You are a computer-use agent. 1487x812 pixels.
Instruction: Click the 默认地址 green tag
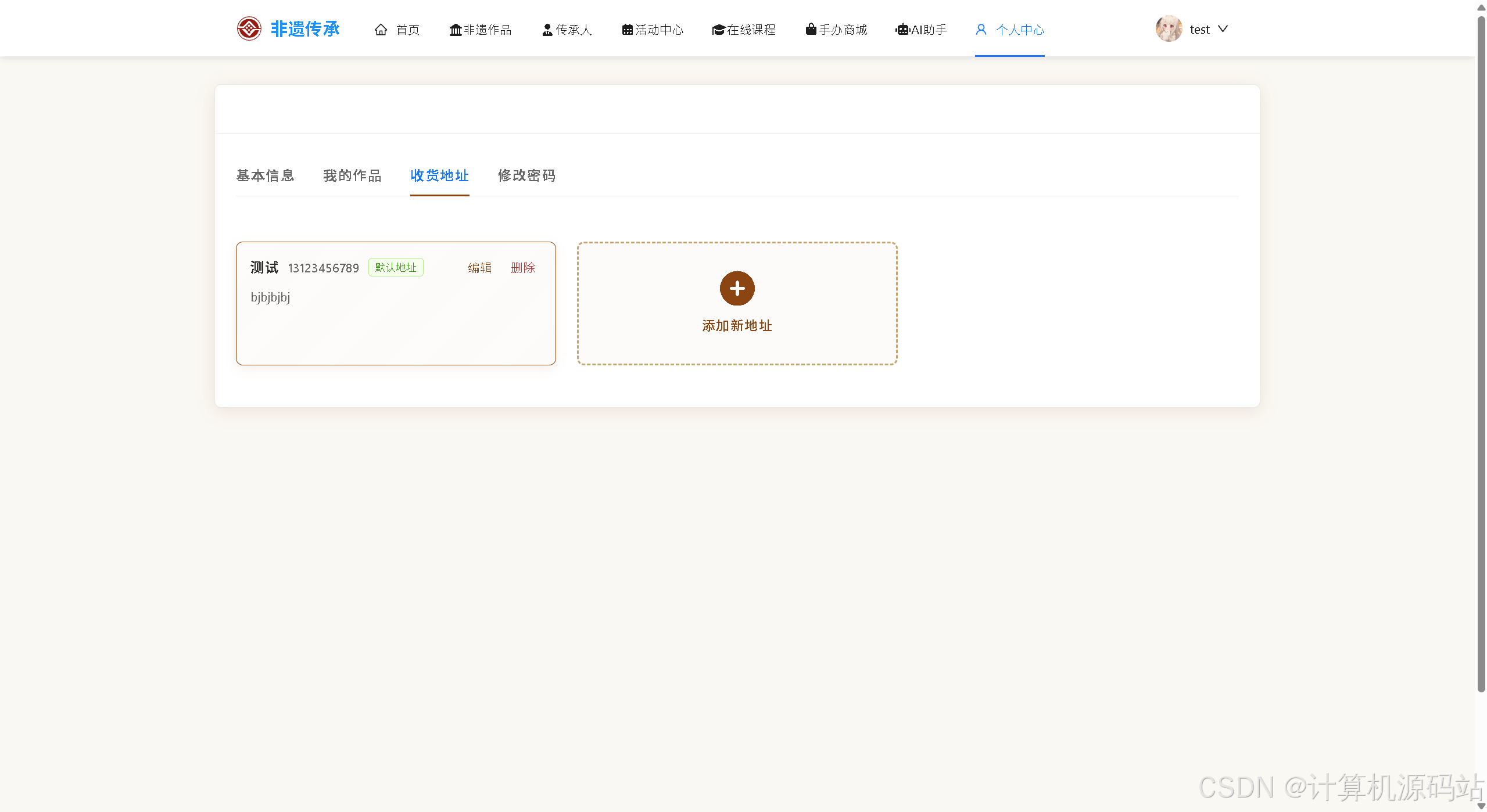396,267
